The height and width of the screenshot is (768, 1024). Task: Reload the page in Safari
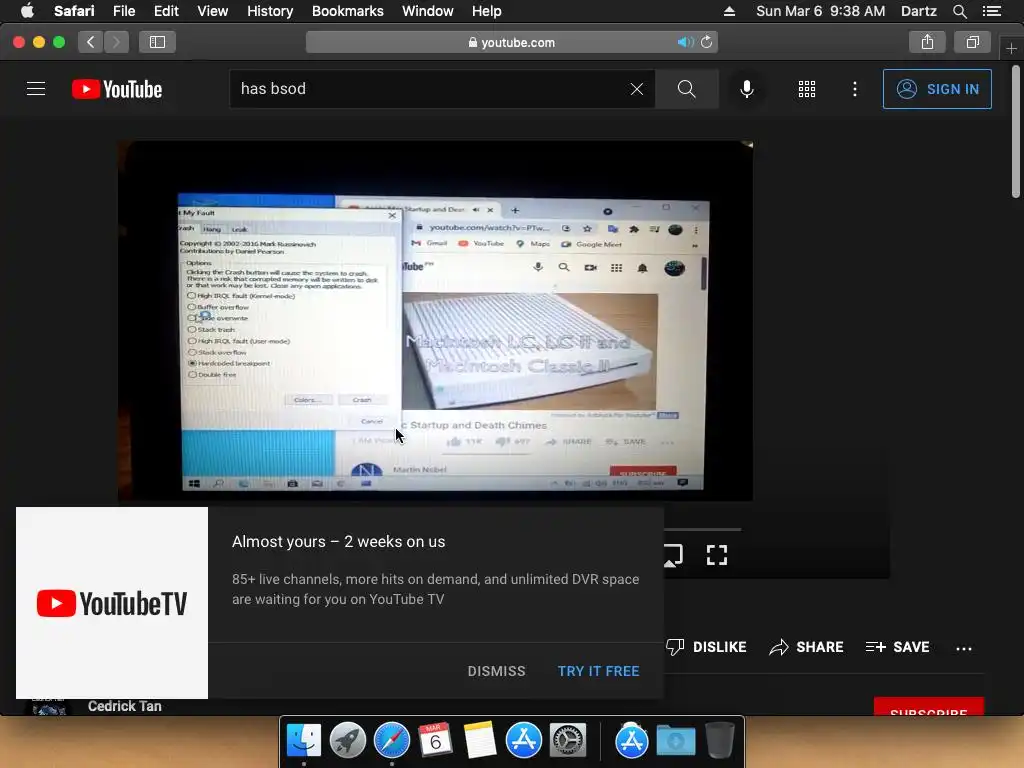coord(707,42)
